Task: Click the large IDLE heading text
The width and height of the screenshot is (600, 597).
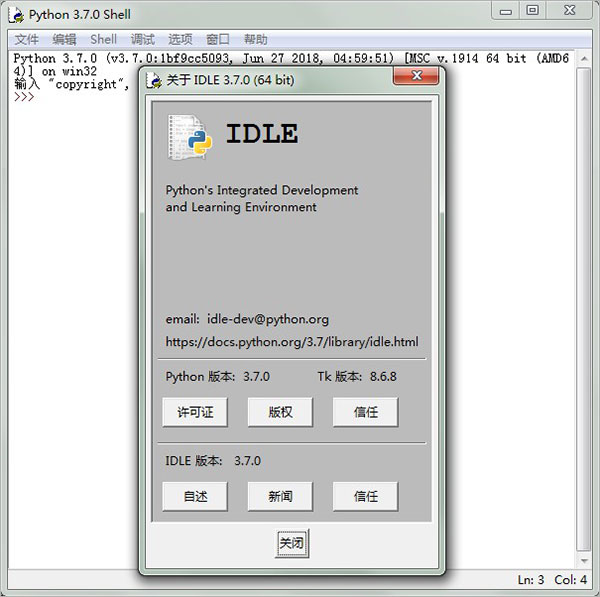Action: [262, 134]
